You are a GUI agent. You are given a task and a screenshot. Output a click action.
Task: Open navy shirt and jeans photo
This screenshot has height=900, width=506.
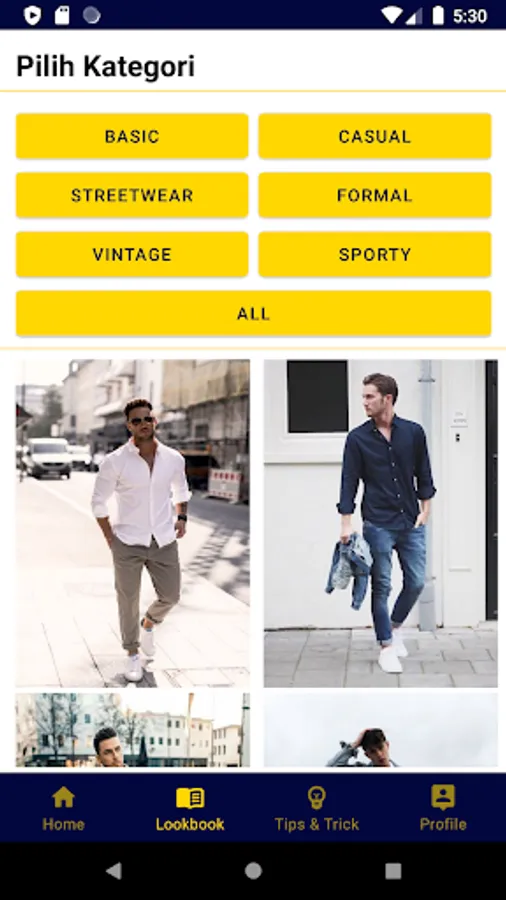tap(380, 523)
